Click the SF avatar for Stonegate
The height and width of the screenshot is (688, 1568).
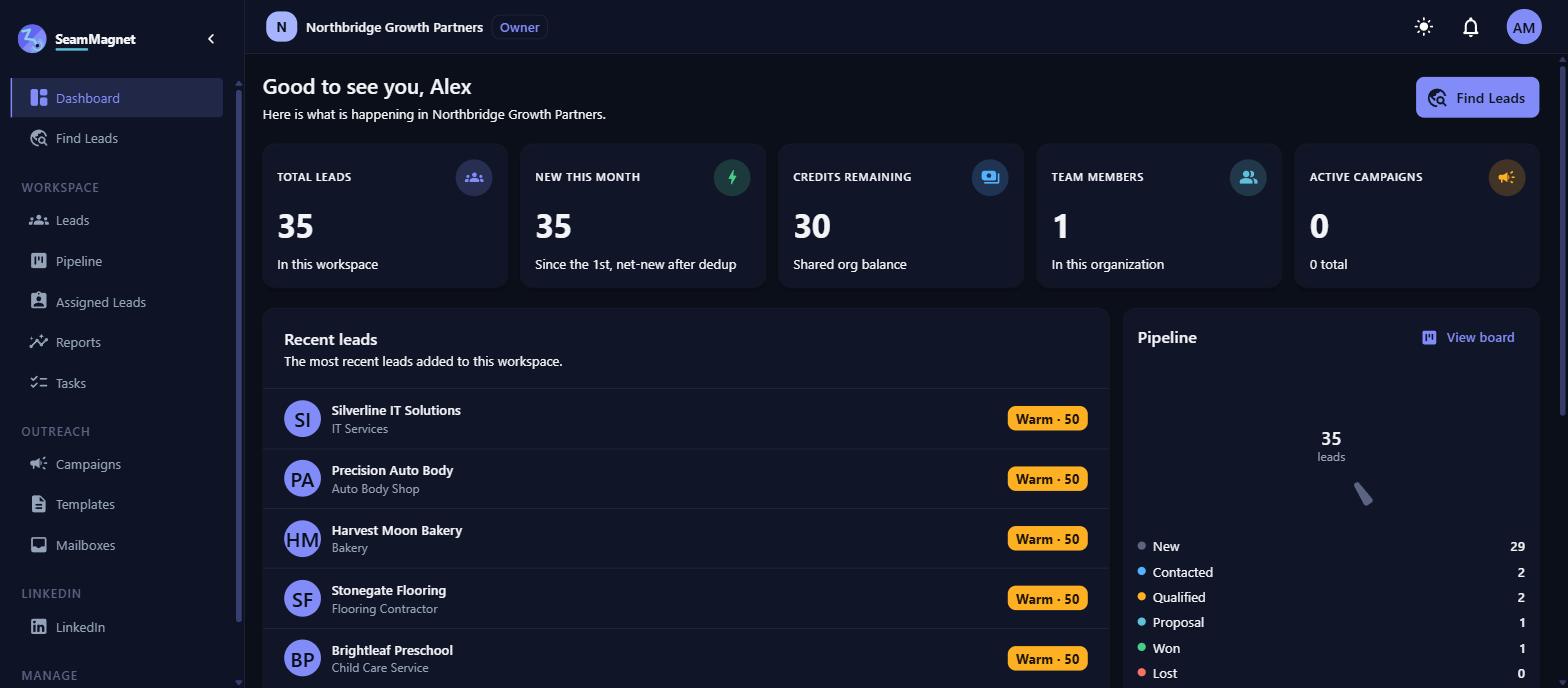click(302, 599)
